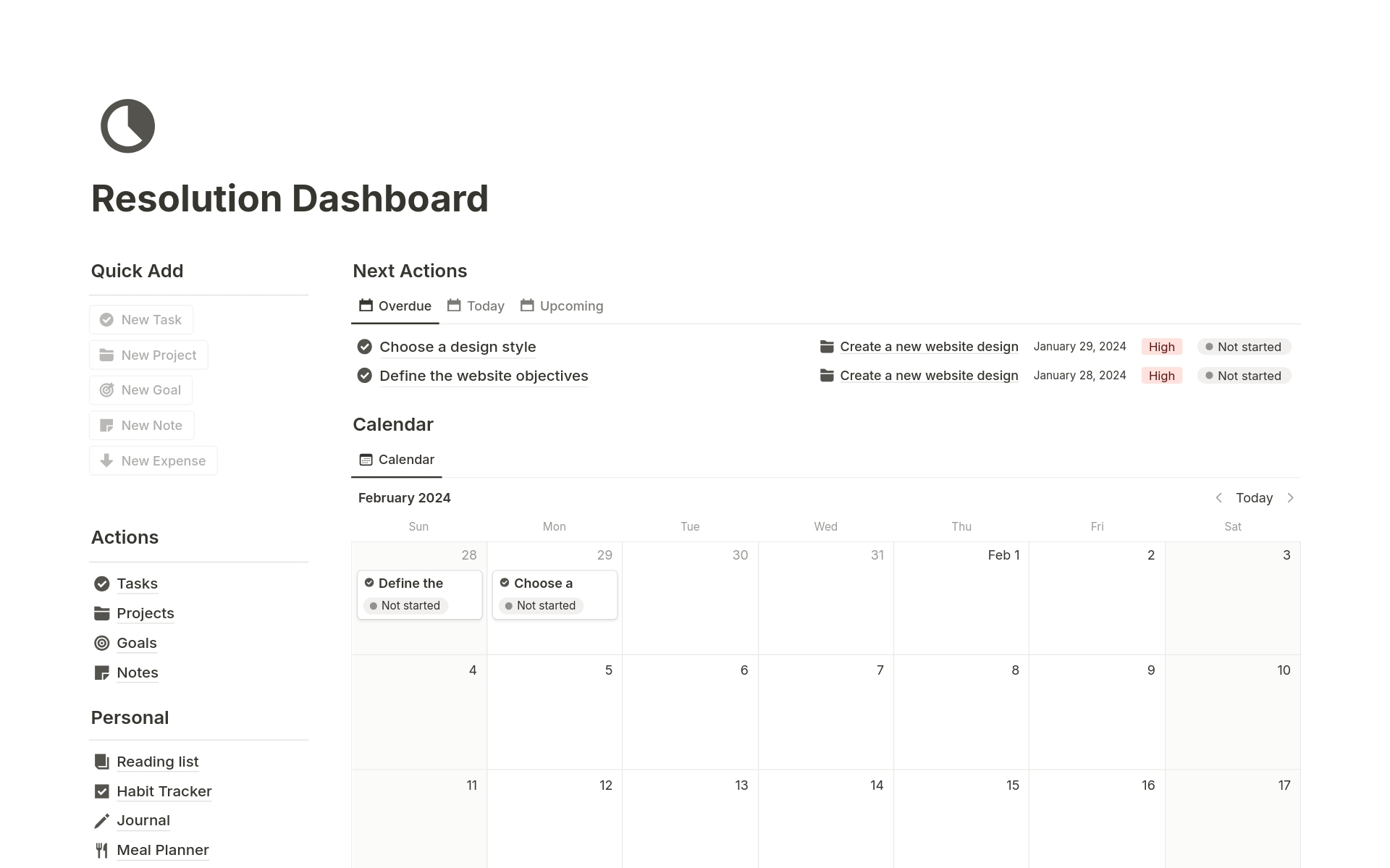
Task: Expand the Upcoming next actions filter
Action: pyautogui.click(x=562, y=305)
